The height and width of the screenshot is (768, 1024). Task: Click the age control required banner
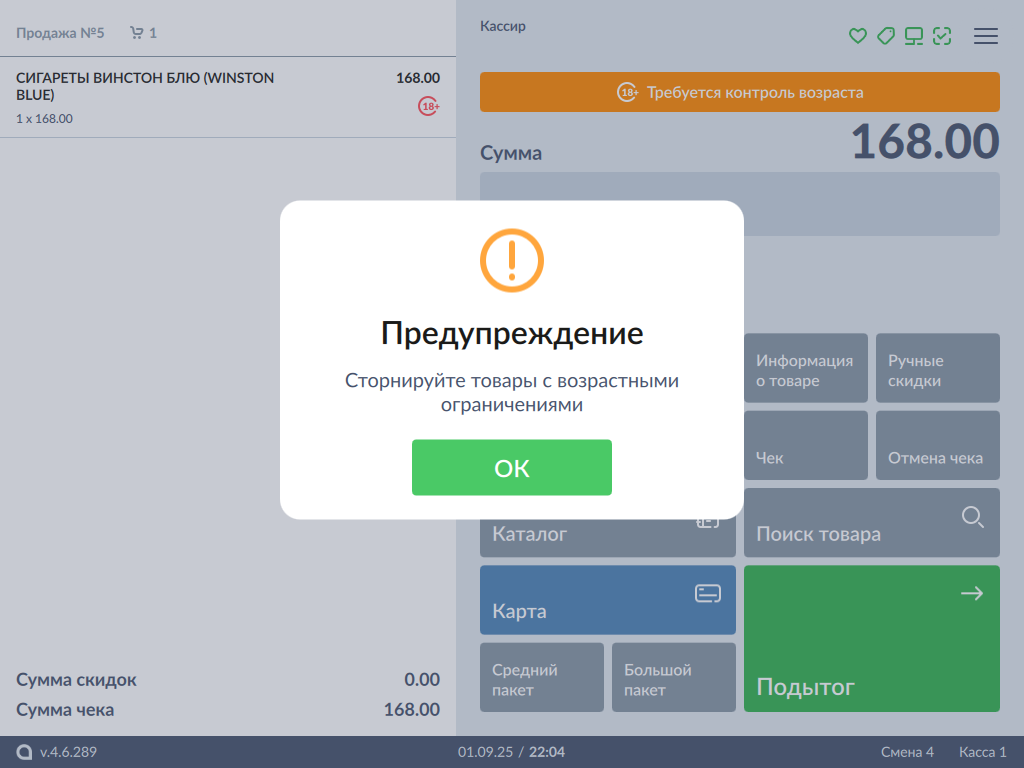739,92
